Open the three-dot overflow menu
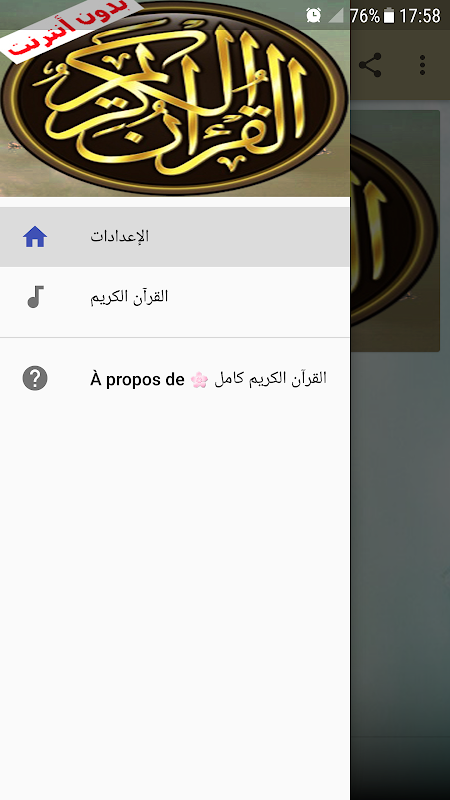450x800 pixels. click(422, 65)
